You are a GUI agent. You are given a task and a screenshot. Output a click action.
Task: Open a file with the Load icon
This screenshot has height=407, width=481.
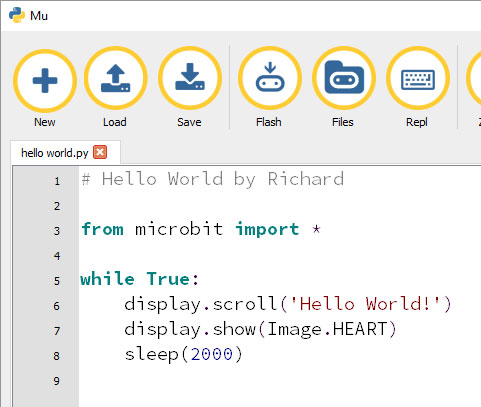point(115,79)
